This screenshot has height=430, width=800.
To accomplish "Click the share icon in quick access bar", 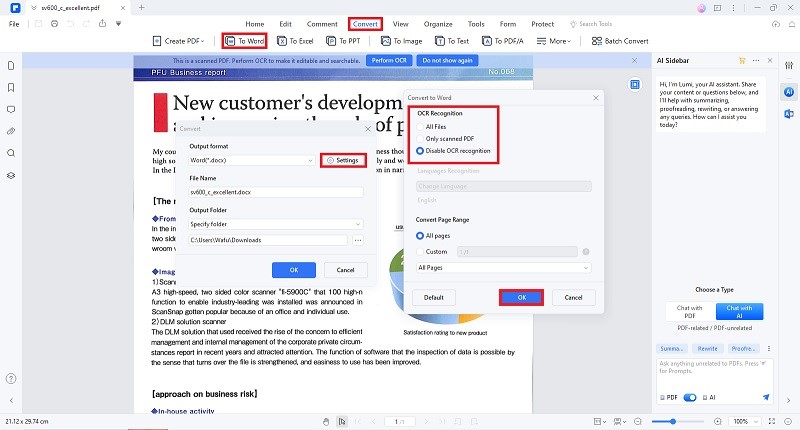I will tap(102, 23).
